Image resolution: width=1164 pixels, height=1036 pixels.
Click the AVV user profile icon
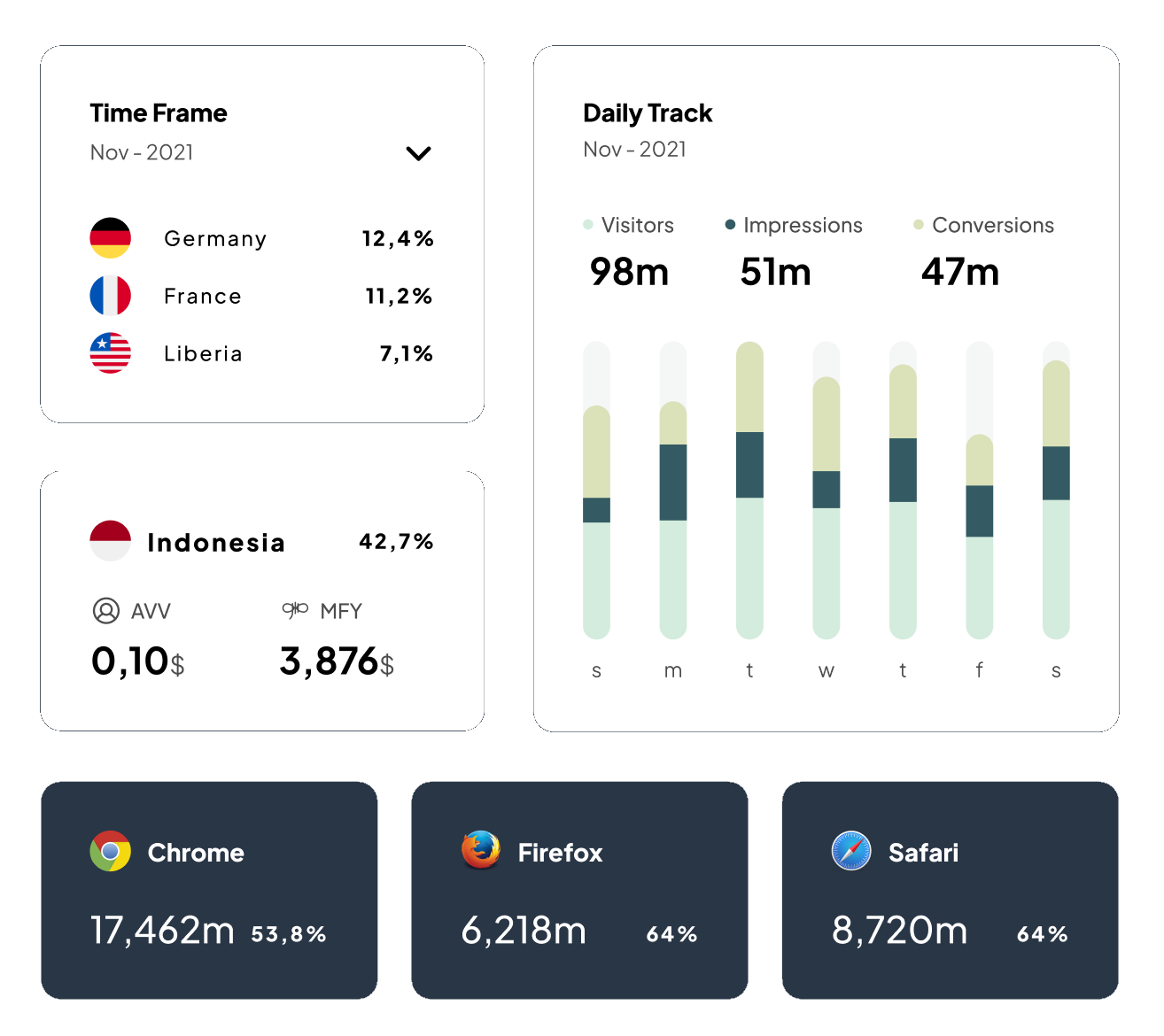point(106,611)
